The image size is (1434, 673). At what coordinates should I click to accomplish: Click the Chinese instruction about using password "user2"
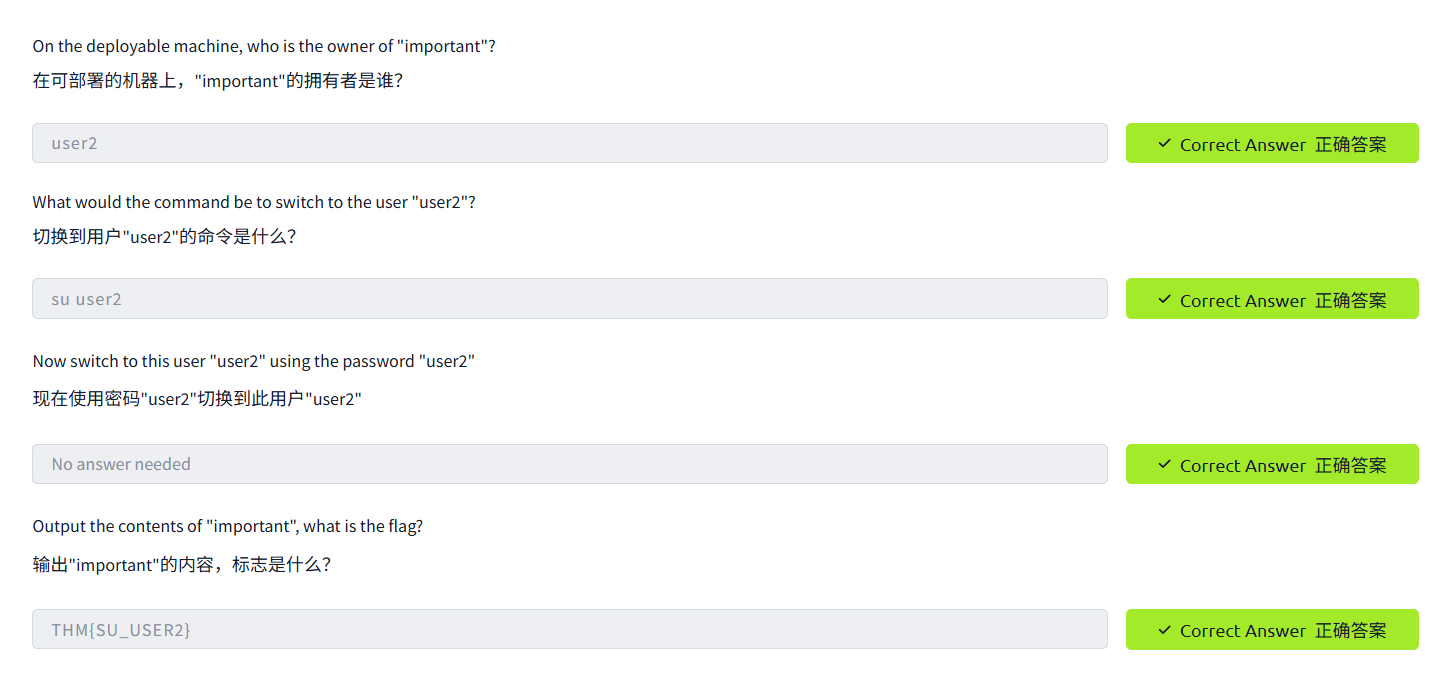pyautogui.click(x=196, y=399)
